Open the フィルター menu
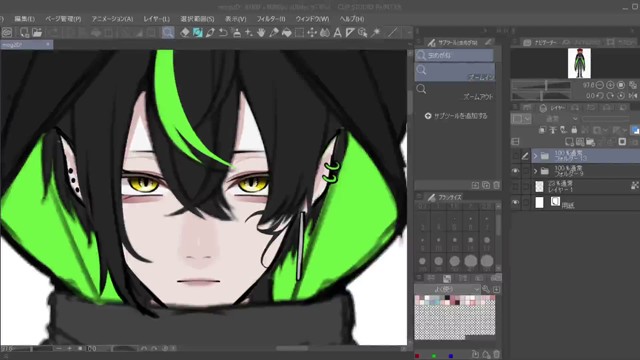 click(271, 19)
